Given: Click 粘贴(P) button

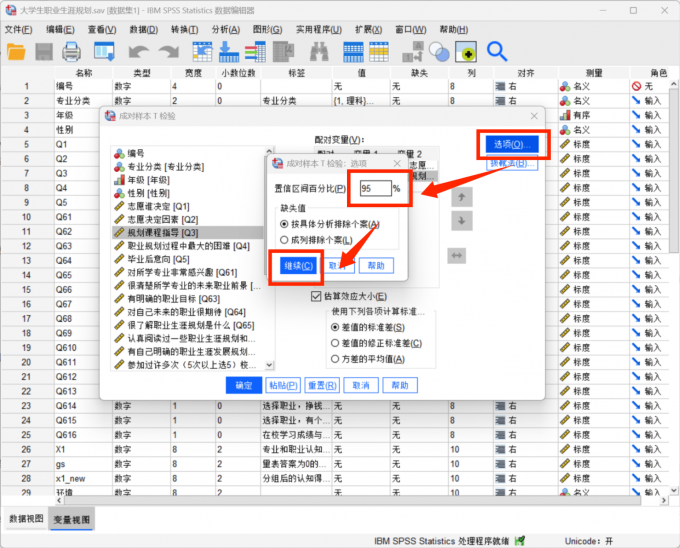Looking at the screenshot, I should coord(283,385).
